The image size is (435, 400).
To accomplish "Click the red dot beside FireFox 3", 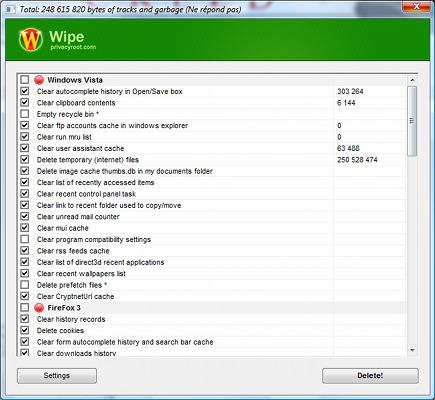I will (x=39, y=308).
